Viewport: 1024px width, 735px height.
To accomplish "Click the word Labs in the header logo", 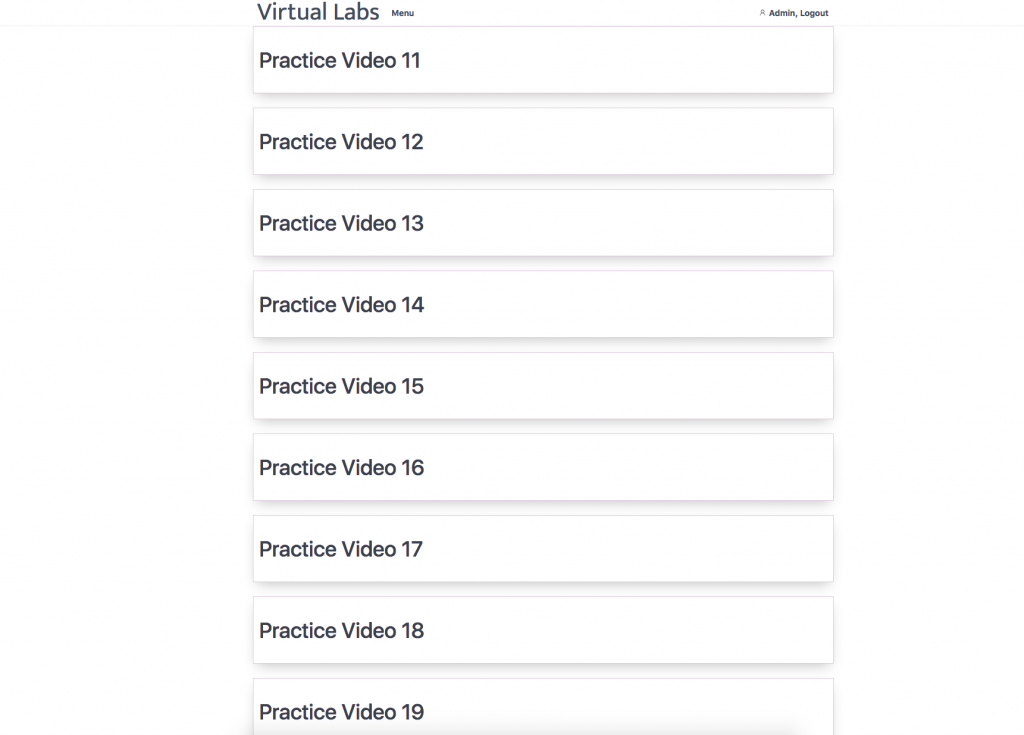I will pos(355,12).
